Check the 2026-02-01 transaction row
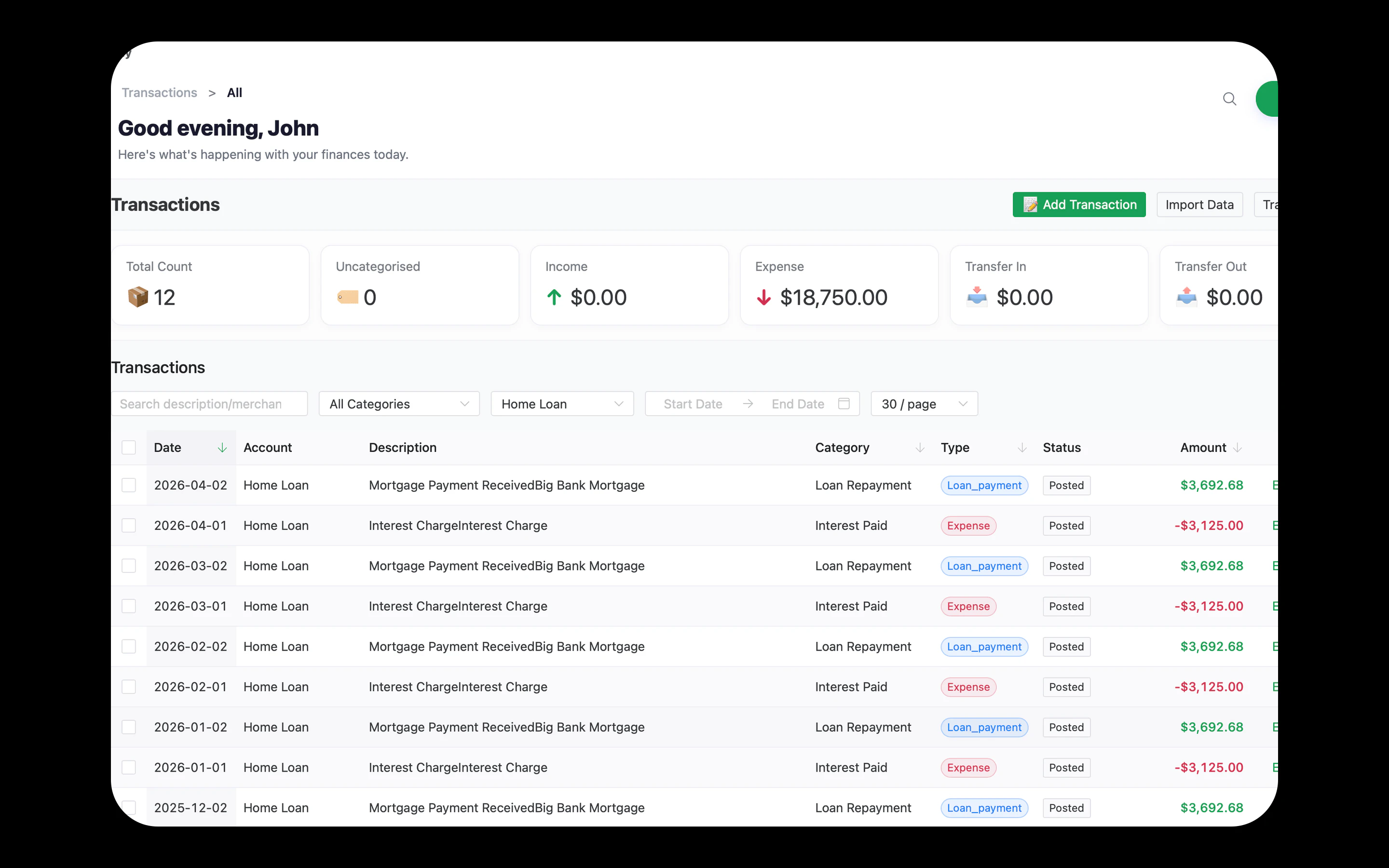 point(129,687)
